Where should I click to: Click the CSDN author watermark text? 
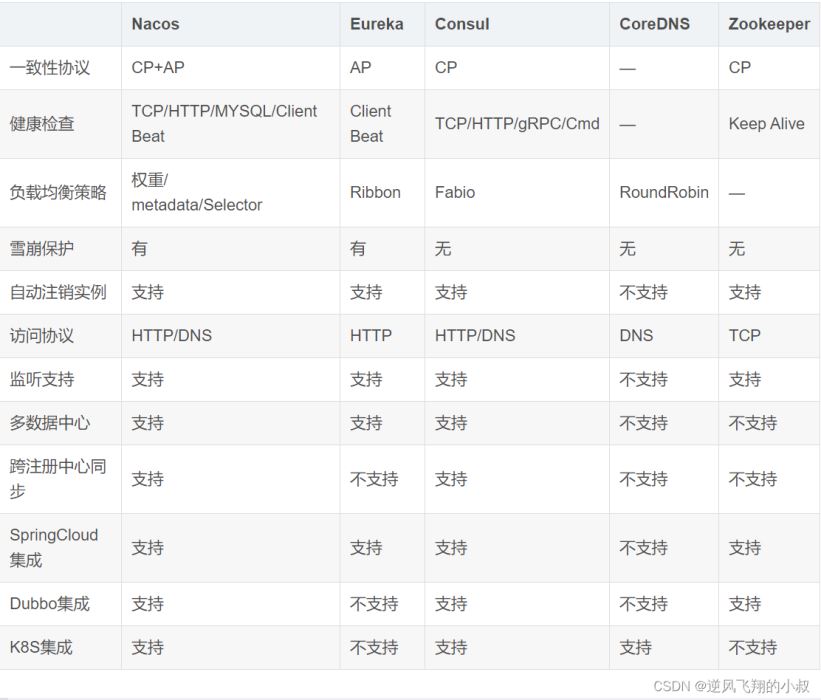(731, 686)
